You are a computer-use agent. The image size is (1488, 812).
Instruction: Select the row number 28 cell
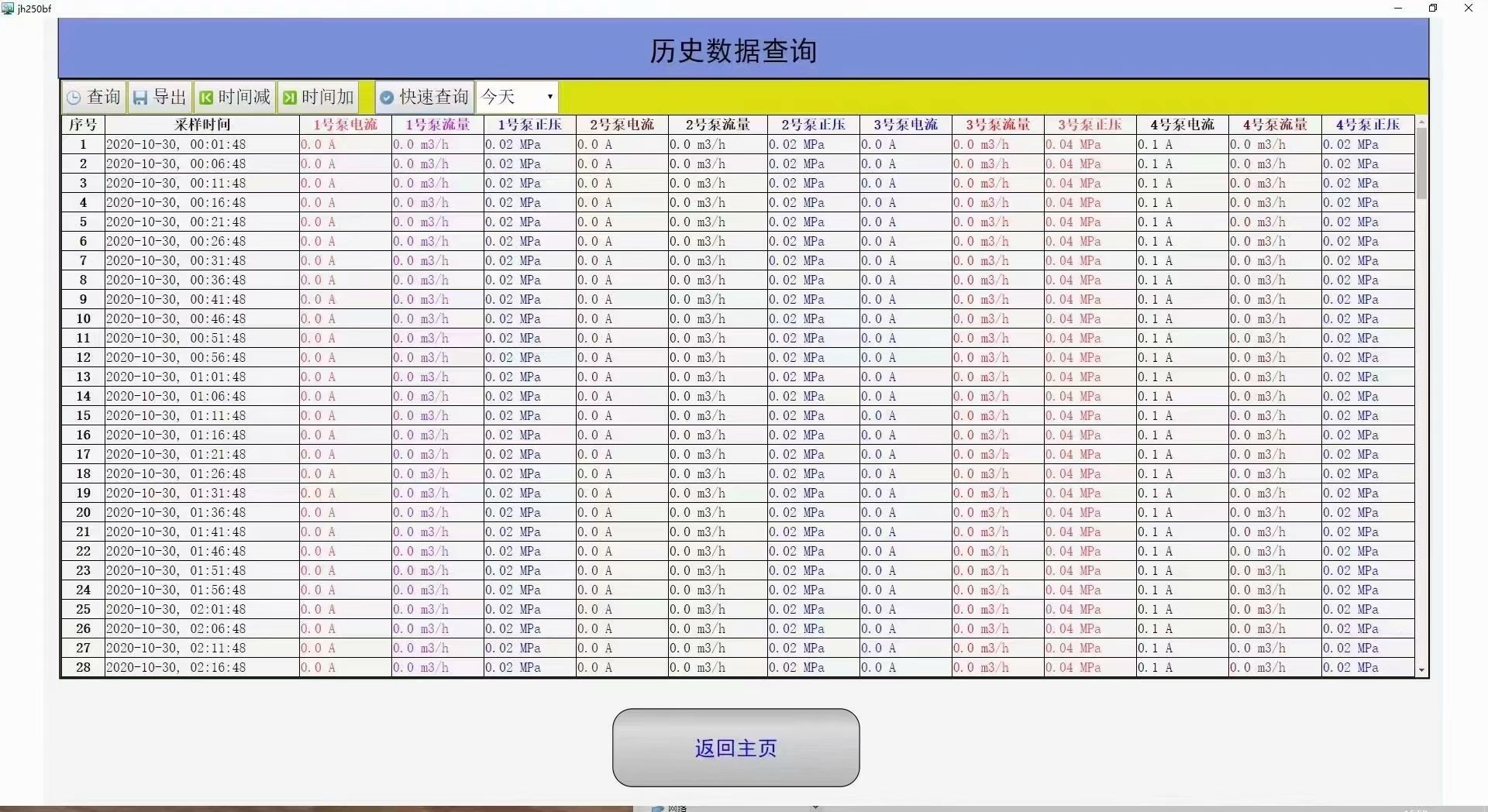pyautogui.click(x=83, y=668)
